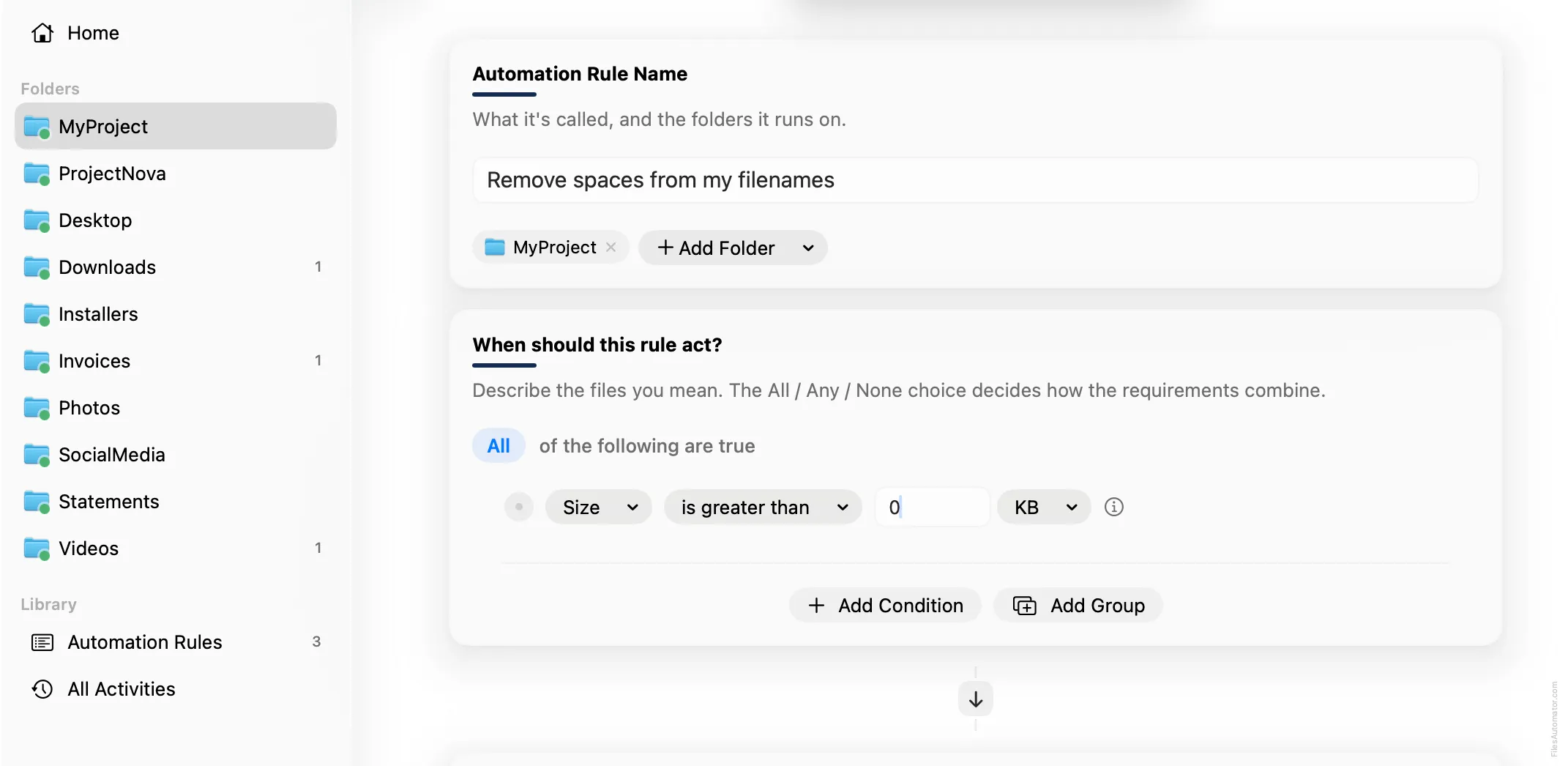Click the Add Group button
Image resolution: width=1568 pixels, height=766 pixels.
tap(1078, 606)
